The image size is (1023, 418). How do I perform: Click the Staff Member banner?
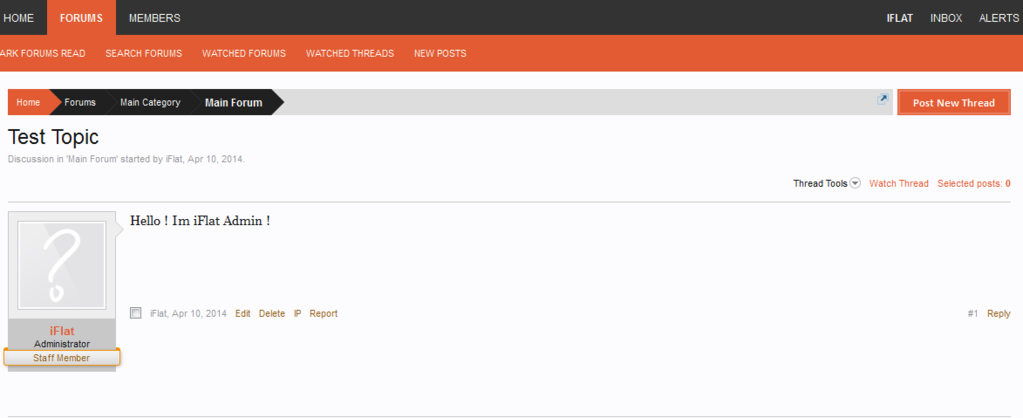[62, 358]
